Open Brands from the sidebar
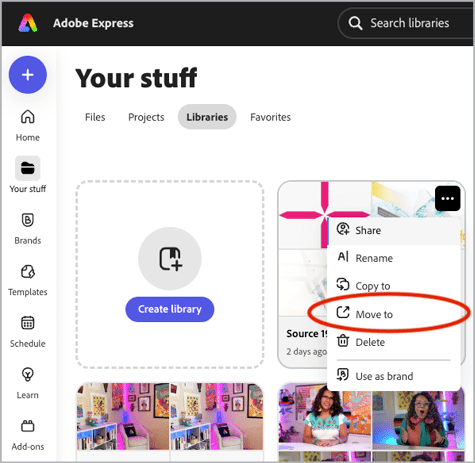Image resolution: width=475 pixels, height=463 pixels. point(28,229)
